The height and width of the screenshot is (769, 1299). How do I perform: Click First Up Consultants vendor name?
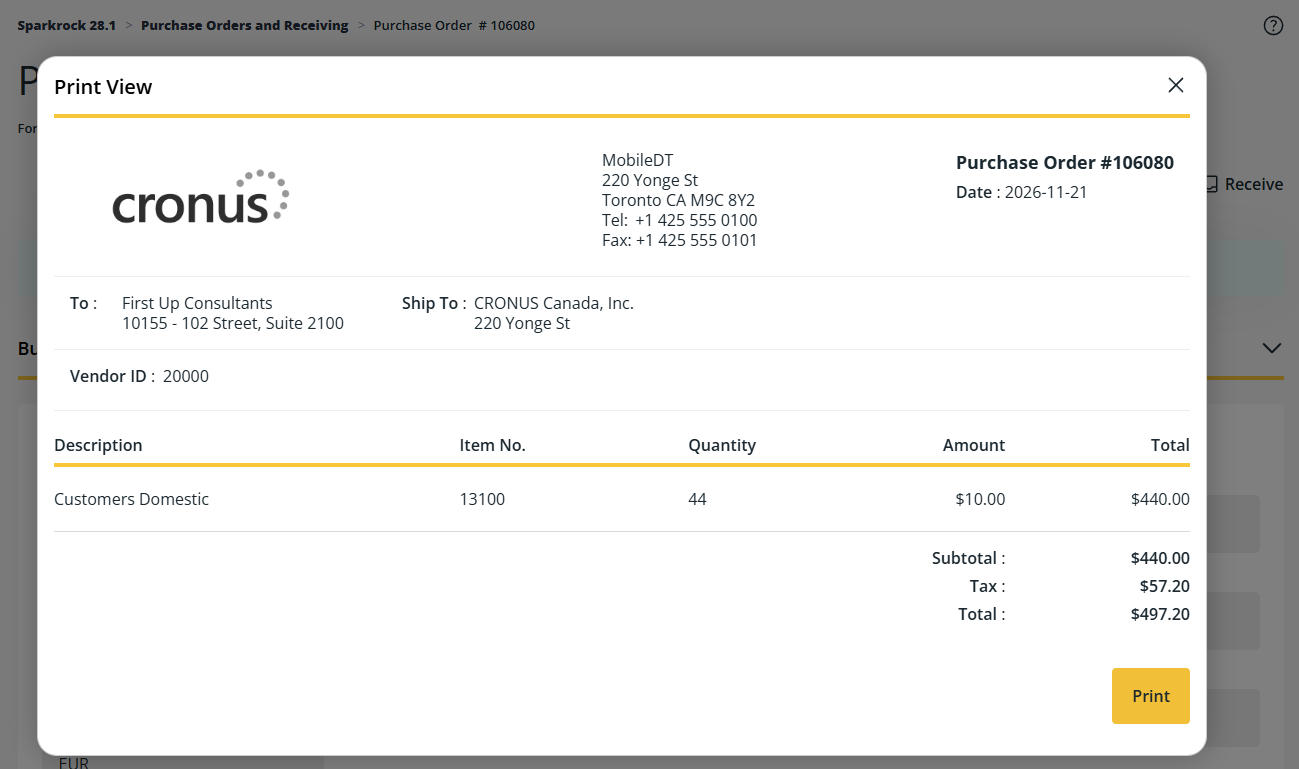(197, 303)
